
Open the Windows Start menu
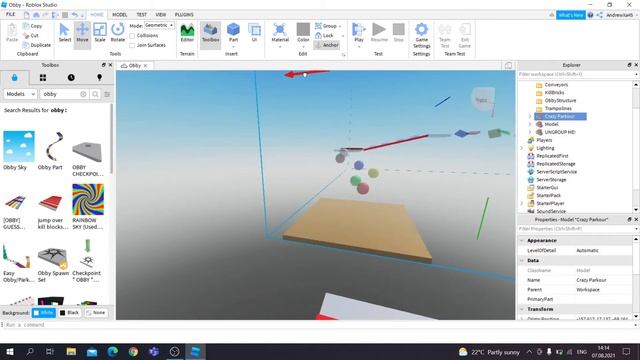coord(10,352)
